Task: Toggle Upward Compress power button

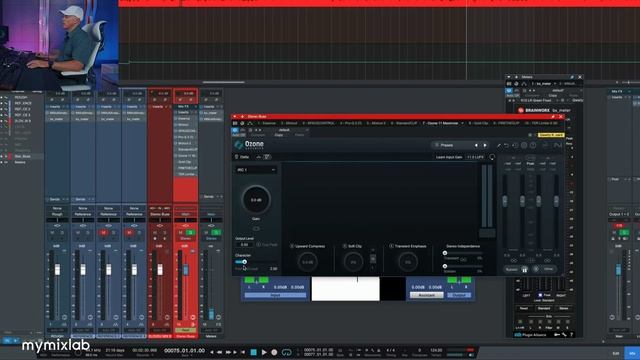Action: [292, 246]
